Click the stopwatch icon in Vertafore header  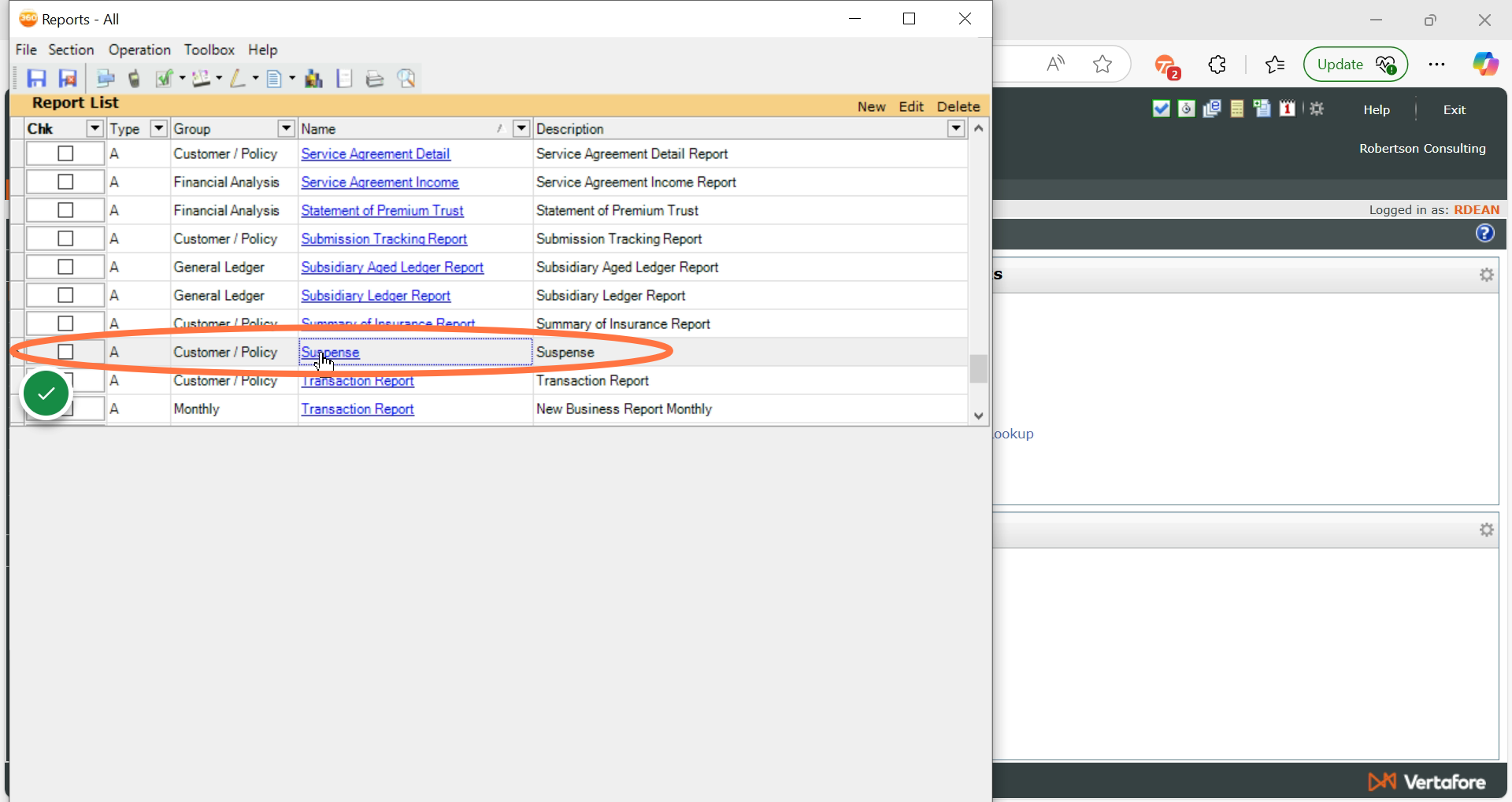tap(1186, 109)
